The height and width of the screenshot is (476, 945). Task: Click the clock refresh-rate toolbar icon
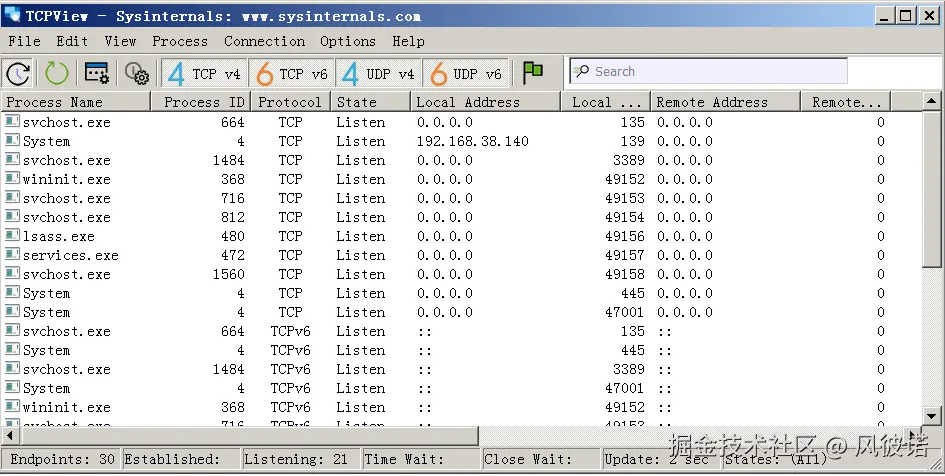pyautogui.click(x=19, y=74)
